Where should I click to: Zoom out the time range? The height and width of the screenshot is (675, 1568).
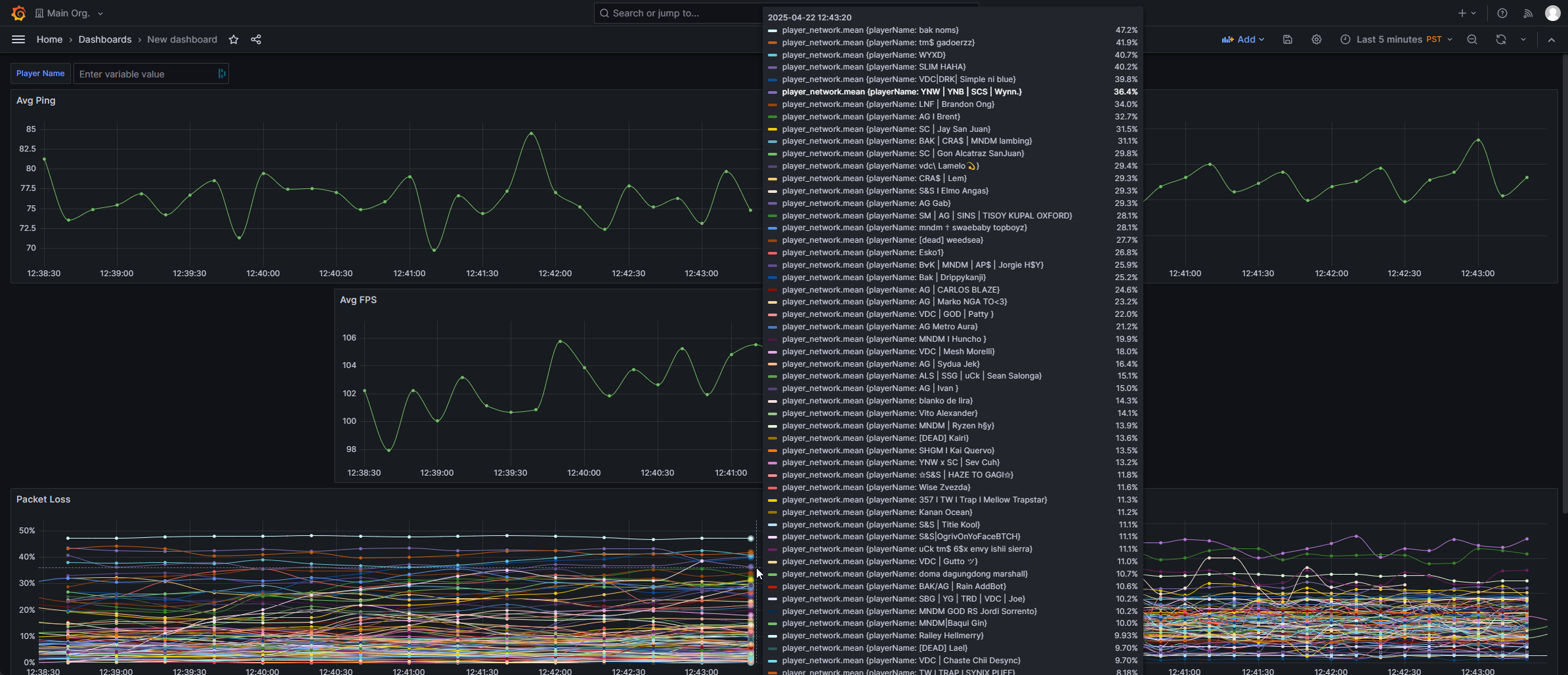(x=1472, y=39)
